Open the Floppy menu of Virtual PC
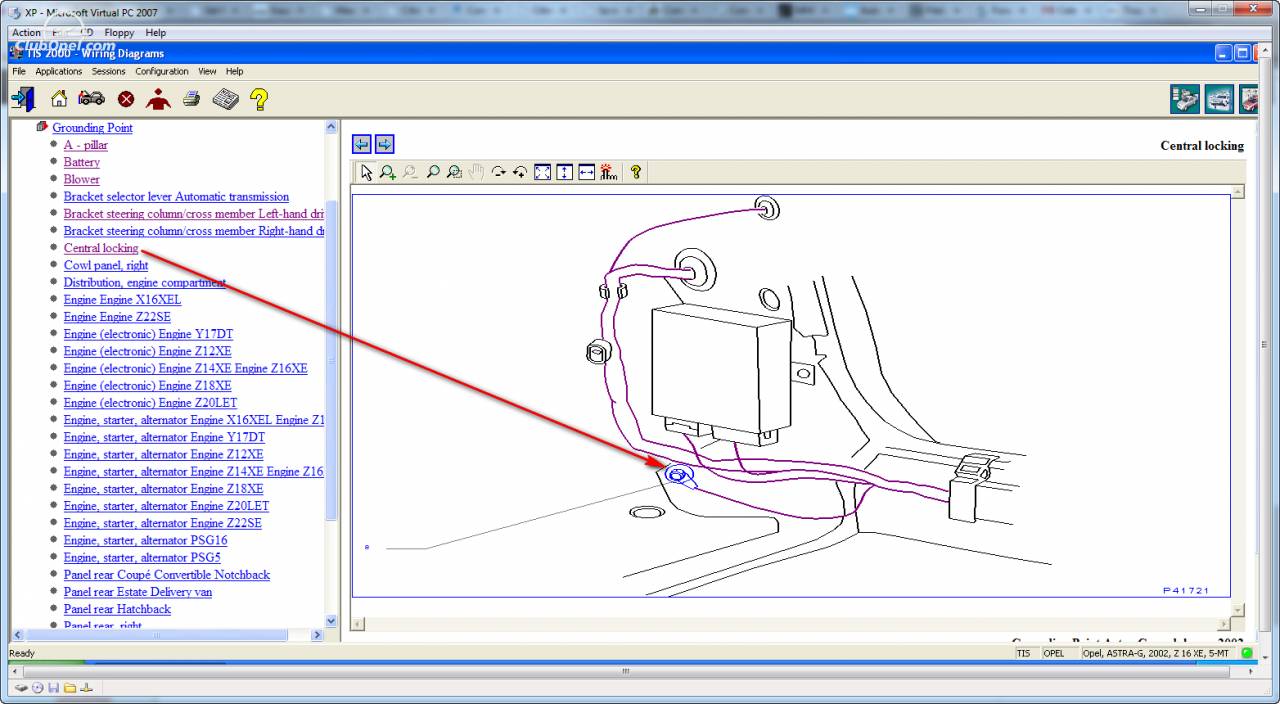This screenshot has width=1280, height=704. tap(119, 33)
